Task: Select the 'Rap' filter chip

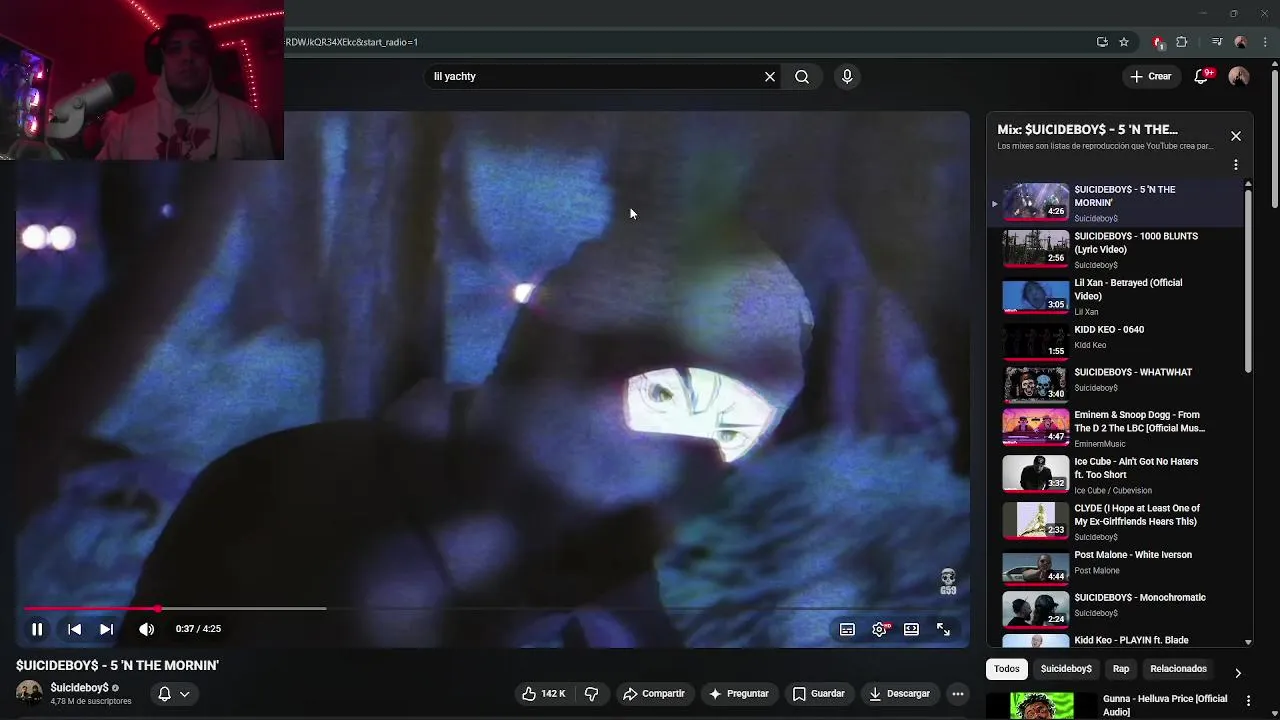Action: point(1121,669)
